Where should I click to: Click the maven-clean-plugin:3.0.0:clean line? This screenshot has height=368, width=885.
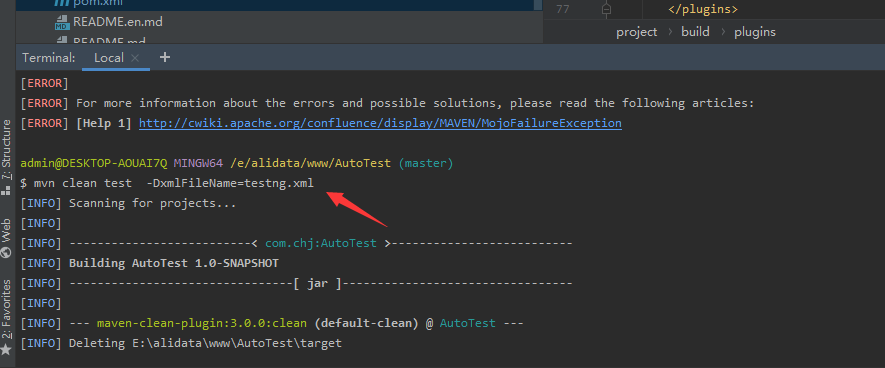[272, 323]
